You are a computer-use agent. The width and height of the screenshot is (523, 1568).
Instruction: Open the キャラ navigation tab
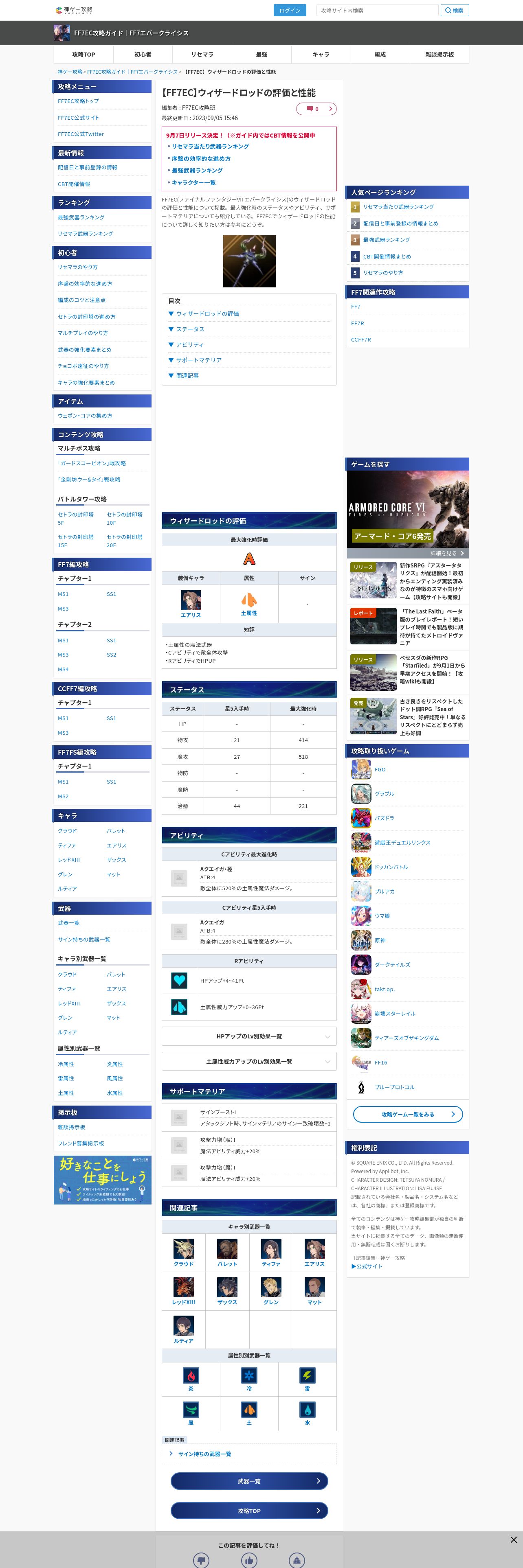(x=321, y=54)
